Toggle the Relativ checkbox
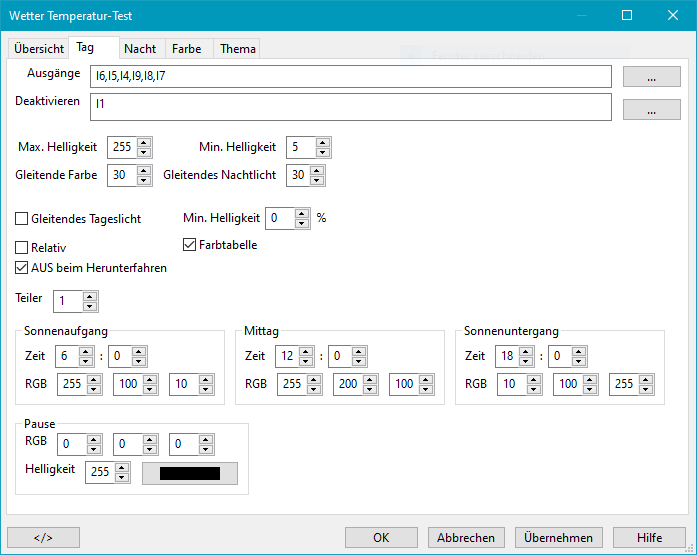This screenshot has width=697, height=555. click(x=22, y=247)
